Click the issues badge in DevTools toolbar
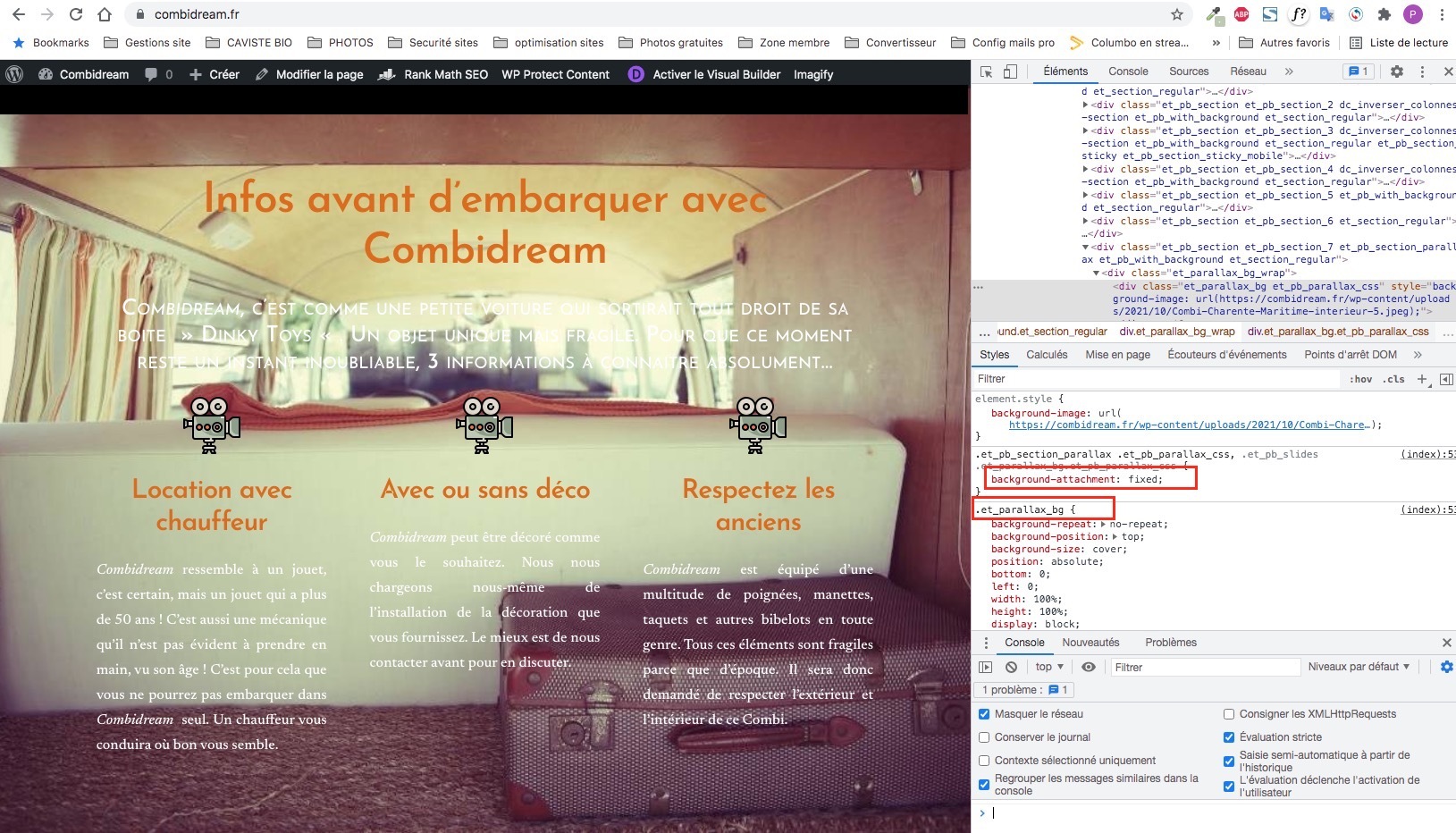1456x833 pixels. pyautogui.click(x=1357, y=72)
